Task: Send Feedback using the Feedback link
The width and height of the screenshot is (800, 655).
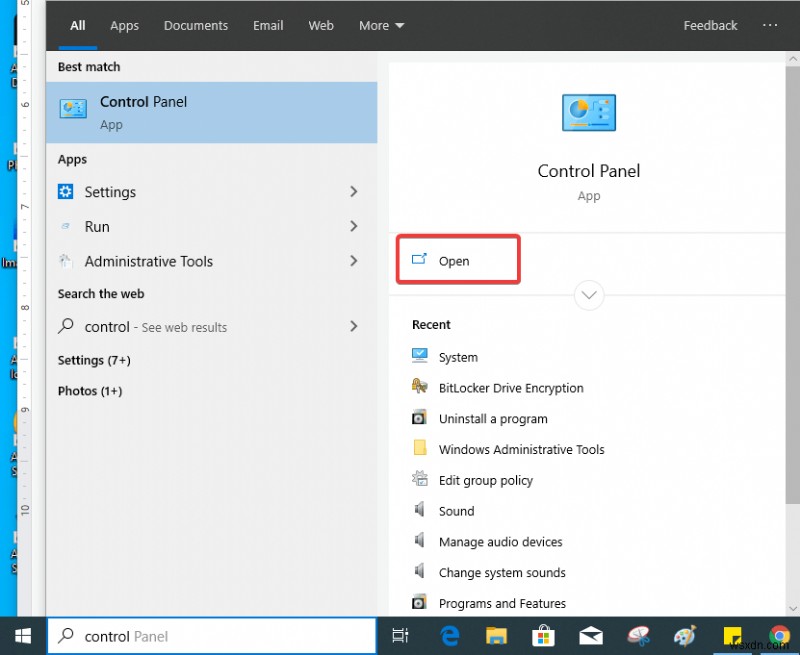Action: pyautogui.click(x=710, y=25)
